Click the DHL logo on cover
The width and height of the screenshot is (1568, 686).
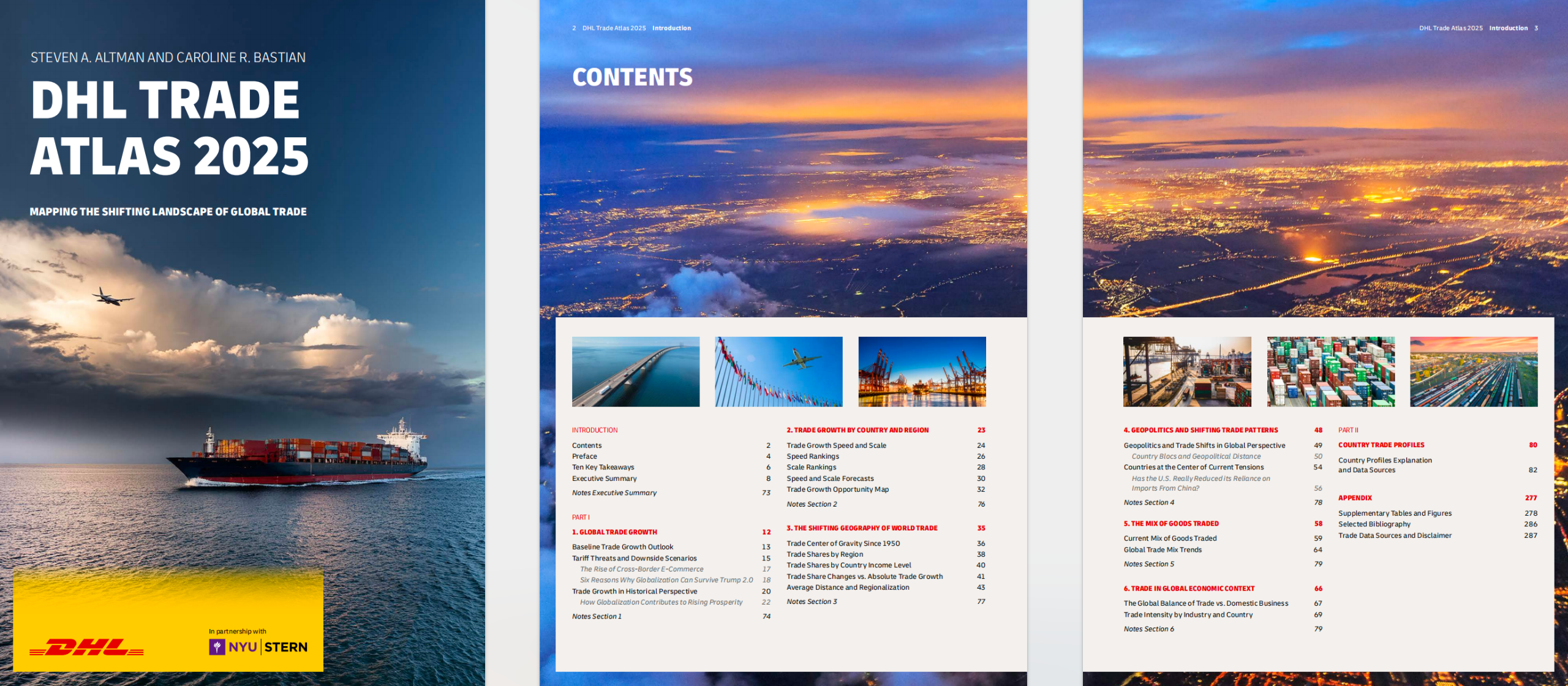(x=86, y=647)
